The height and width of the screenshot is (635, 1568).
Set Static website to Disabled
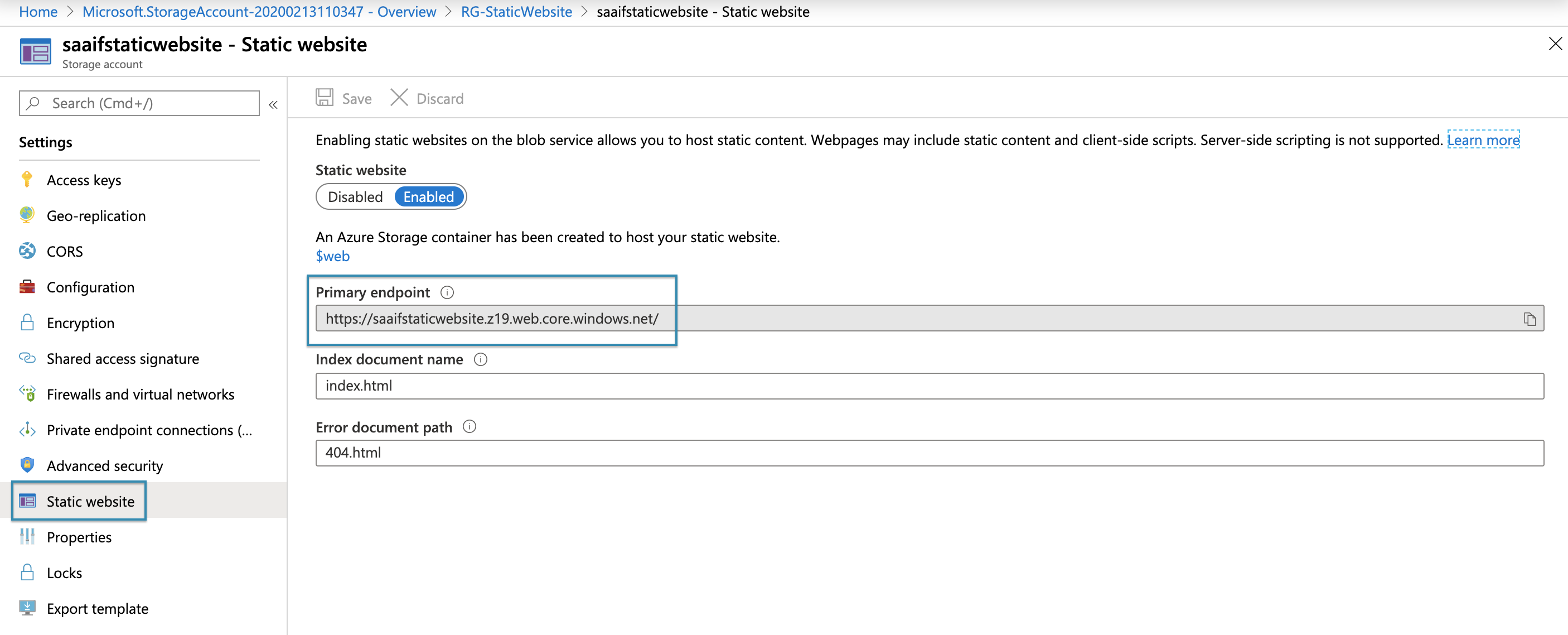point(355,197)
